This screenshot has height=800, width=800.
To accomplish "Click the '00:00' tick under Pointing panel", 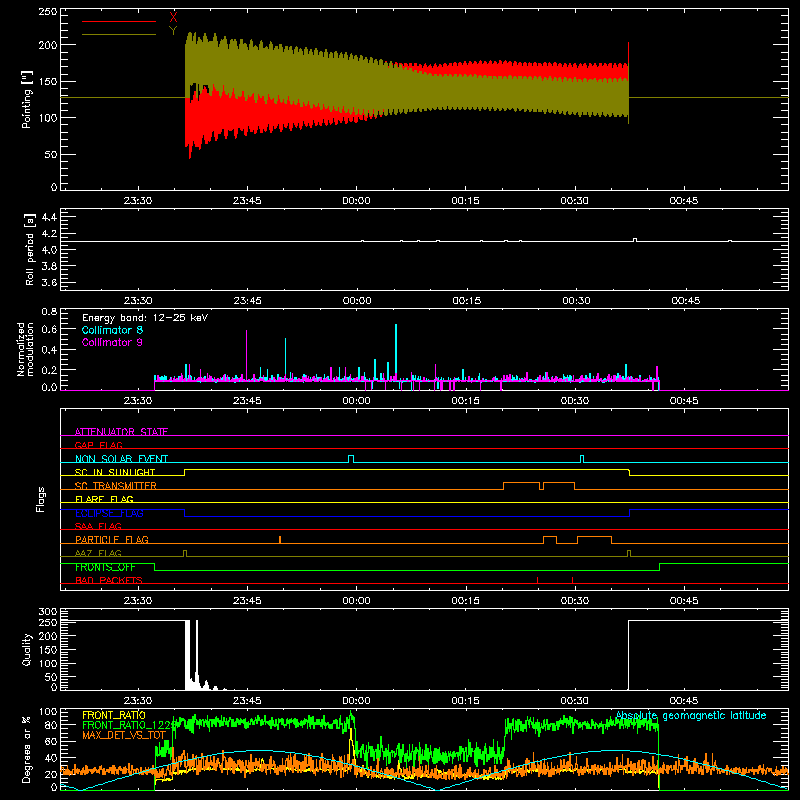I will [x=356, y=201].
